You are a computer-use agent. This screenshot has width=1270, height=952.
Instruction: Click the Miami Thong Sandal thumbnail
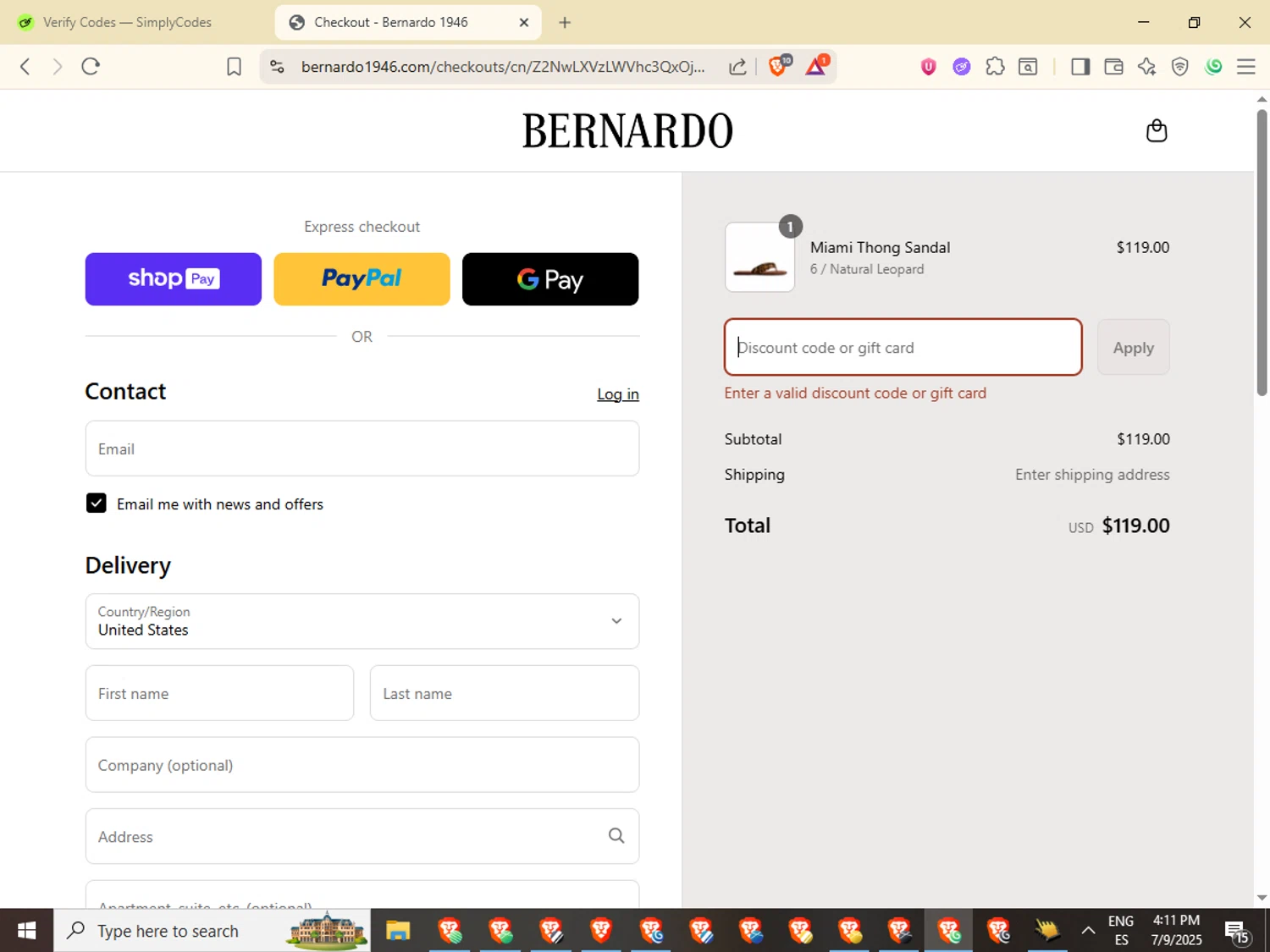759,257
